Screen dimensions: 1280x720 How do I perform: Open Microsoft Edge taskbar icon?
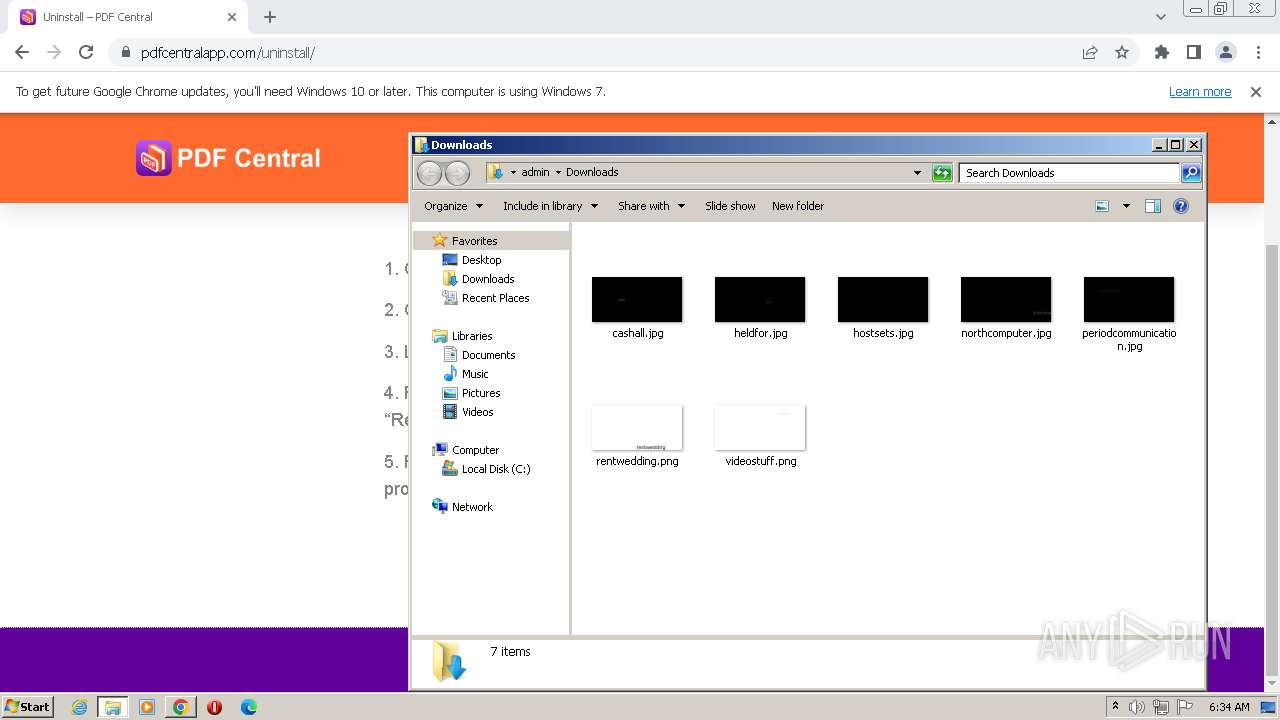pyautogui.click(x=249, y=707)
